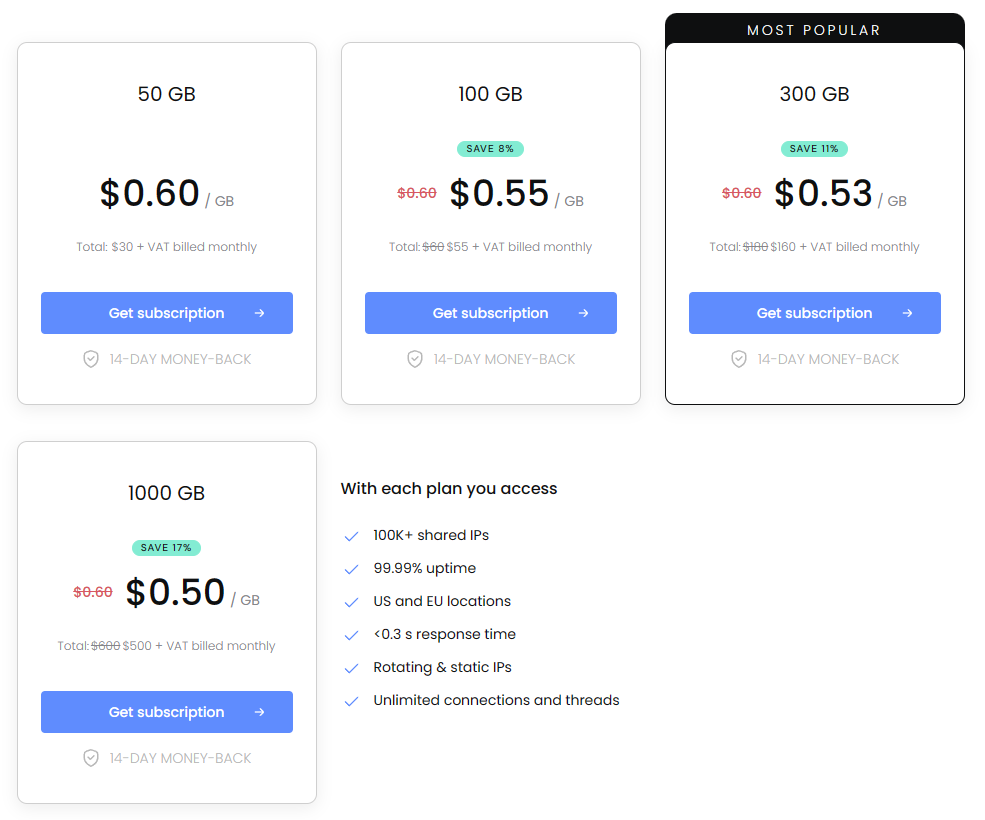Click the SAVE 17% badge

pos(167,548)
